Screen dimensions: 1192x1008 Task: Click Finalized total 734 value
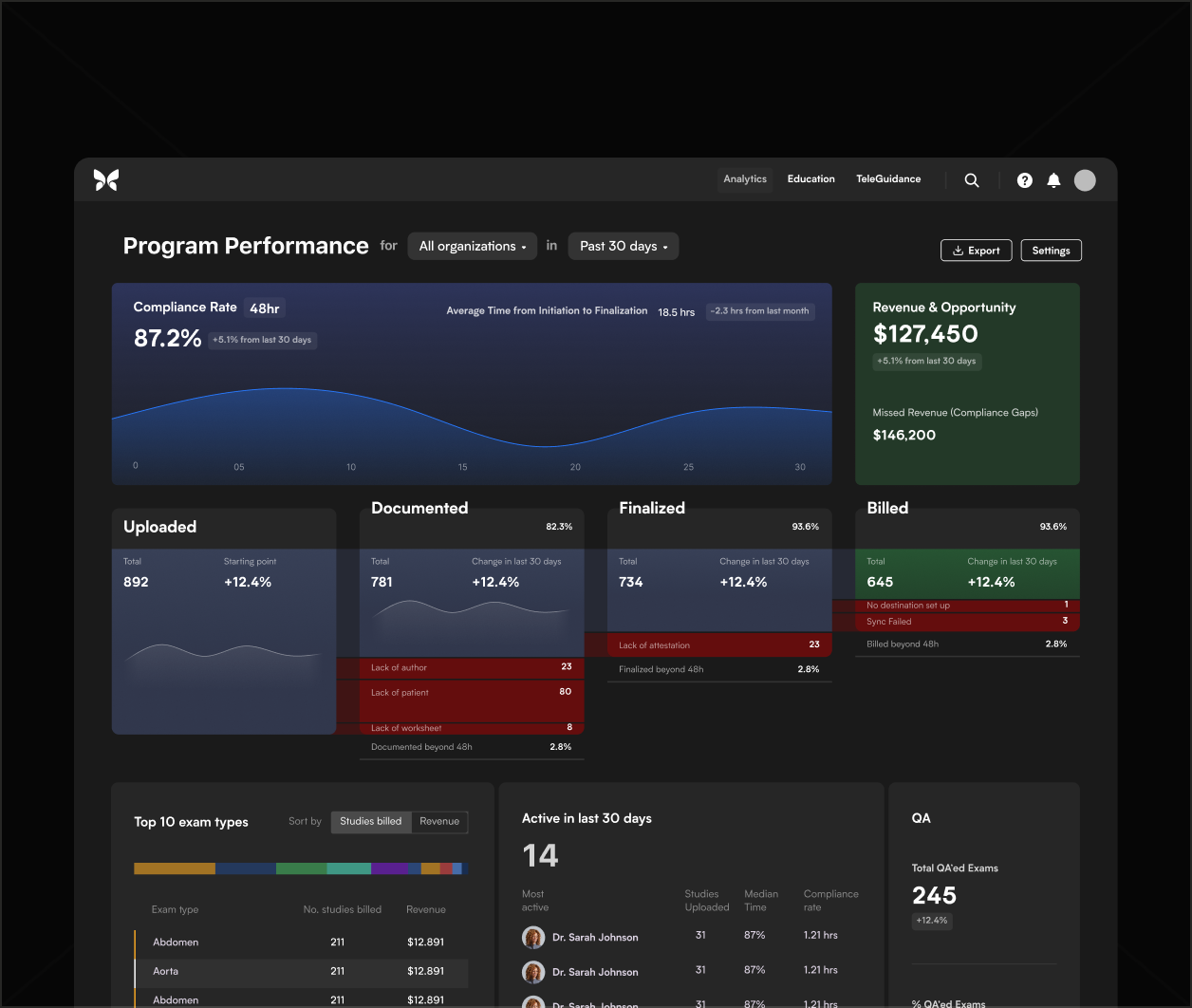[x=631, y=582]
